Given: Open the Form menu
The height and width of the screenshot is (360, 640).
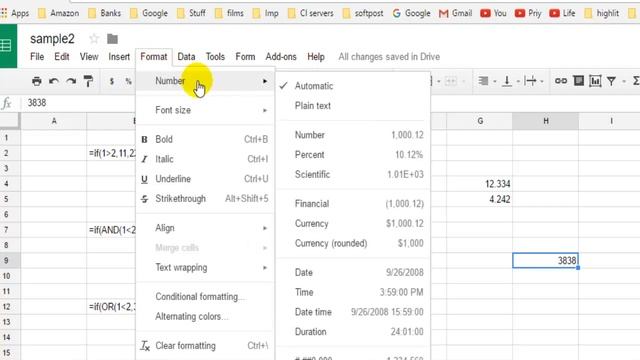Looking at the screenshot, I should [x=245, y=57].
